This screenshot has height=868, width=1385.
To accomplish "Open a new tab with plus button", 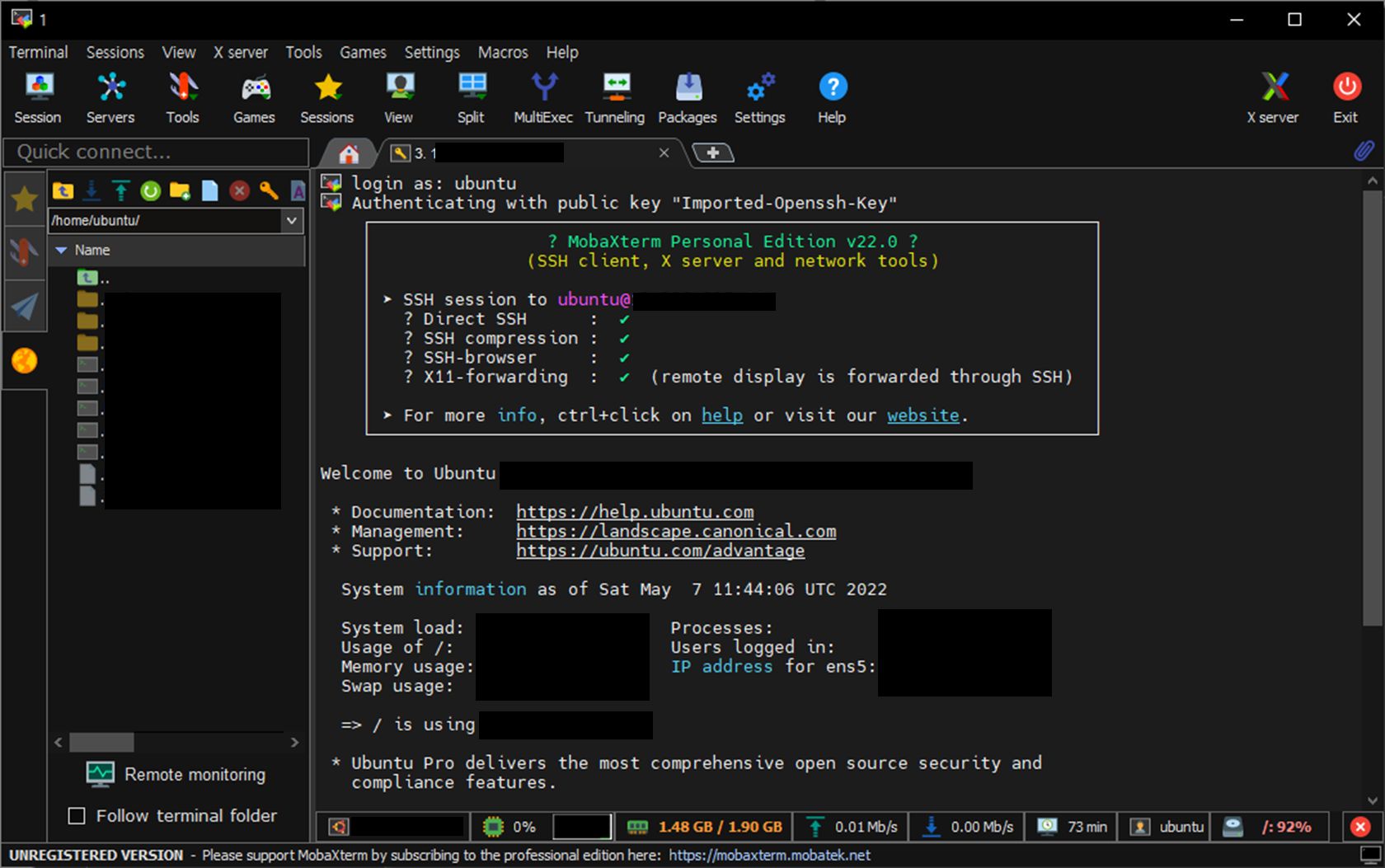I will click(x=713, y=152).
